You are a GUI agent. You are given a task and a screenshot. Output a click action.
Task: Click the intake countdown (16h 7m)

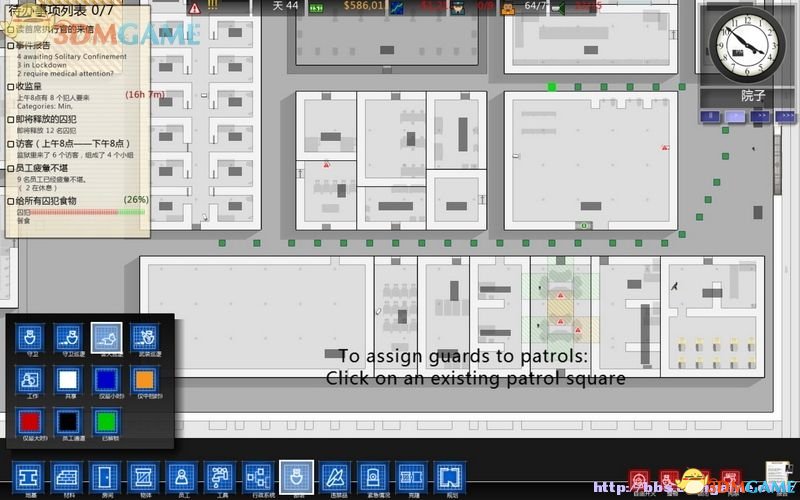[x=145, y=94]
